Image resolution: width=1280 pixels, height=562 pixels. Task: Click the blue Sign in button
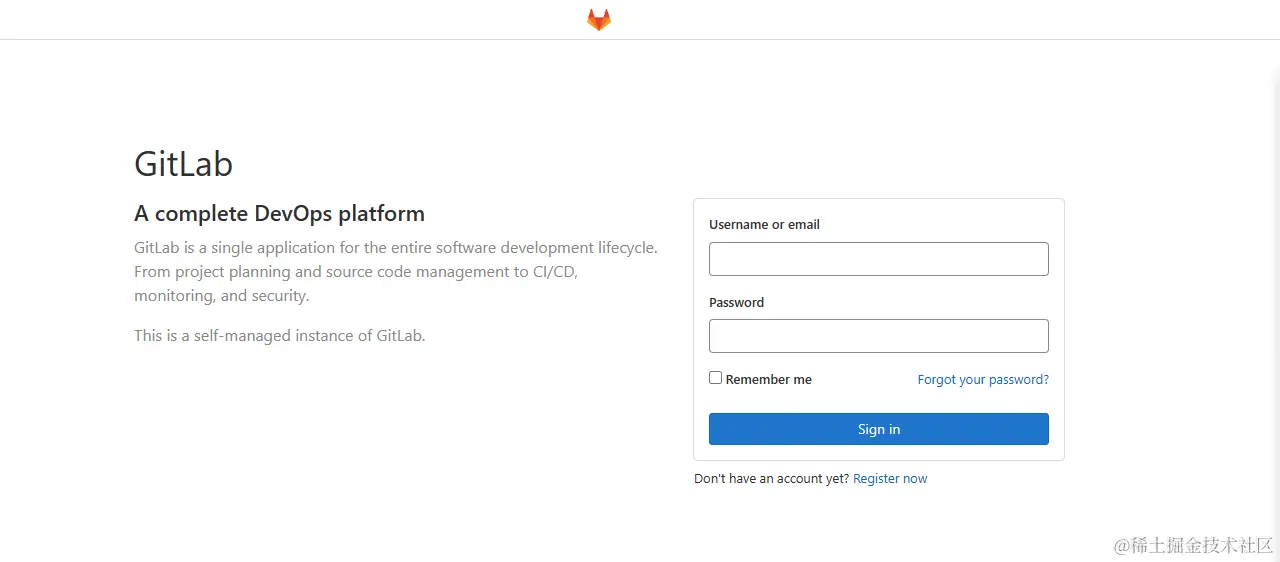tap(879, 429)
